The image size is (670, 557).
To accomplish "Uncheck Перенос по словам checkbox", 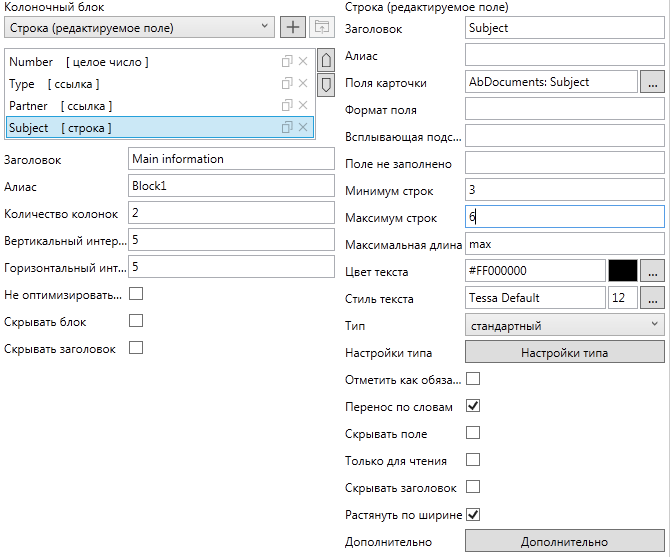I will click(x=473, y=407).
